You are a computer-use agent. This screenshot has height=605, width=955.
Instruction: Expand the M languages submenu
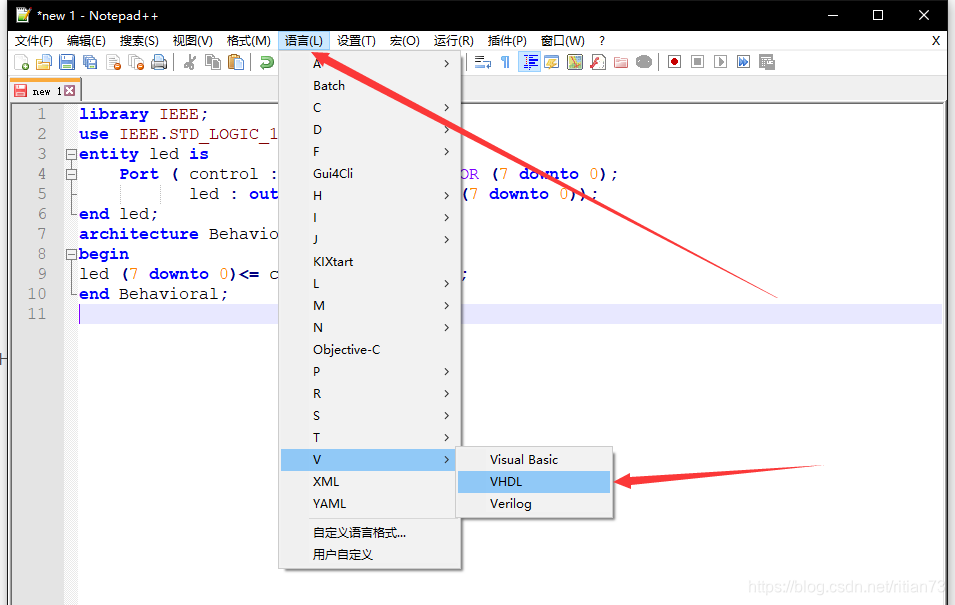pyautogui.click(x=370, y=306)
